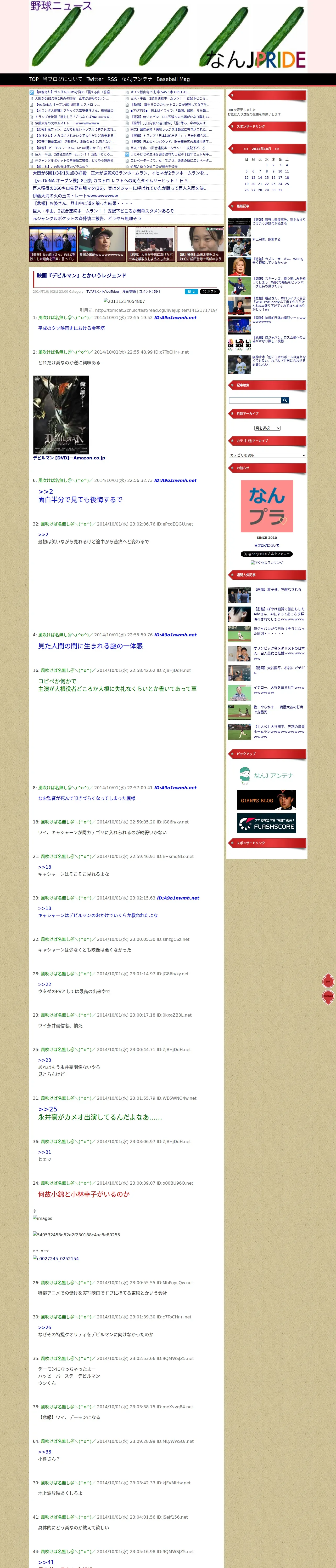Open Baseball Mag in navigation bar
This screenshot has width=336, height=1568.
[x=173, y=79]
